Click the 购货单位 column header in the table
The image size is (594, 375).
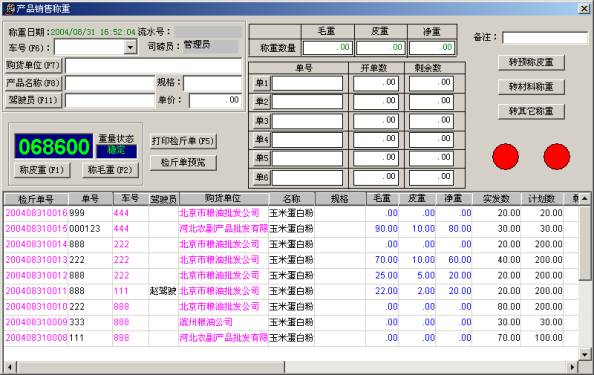coord(224,199)
